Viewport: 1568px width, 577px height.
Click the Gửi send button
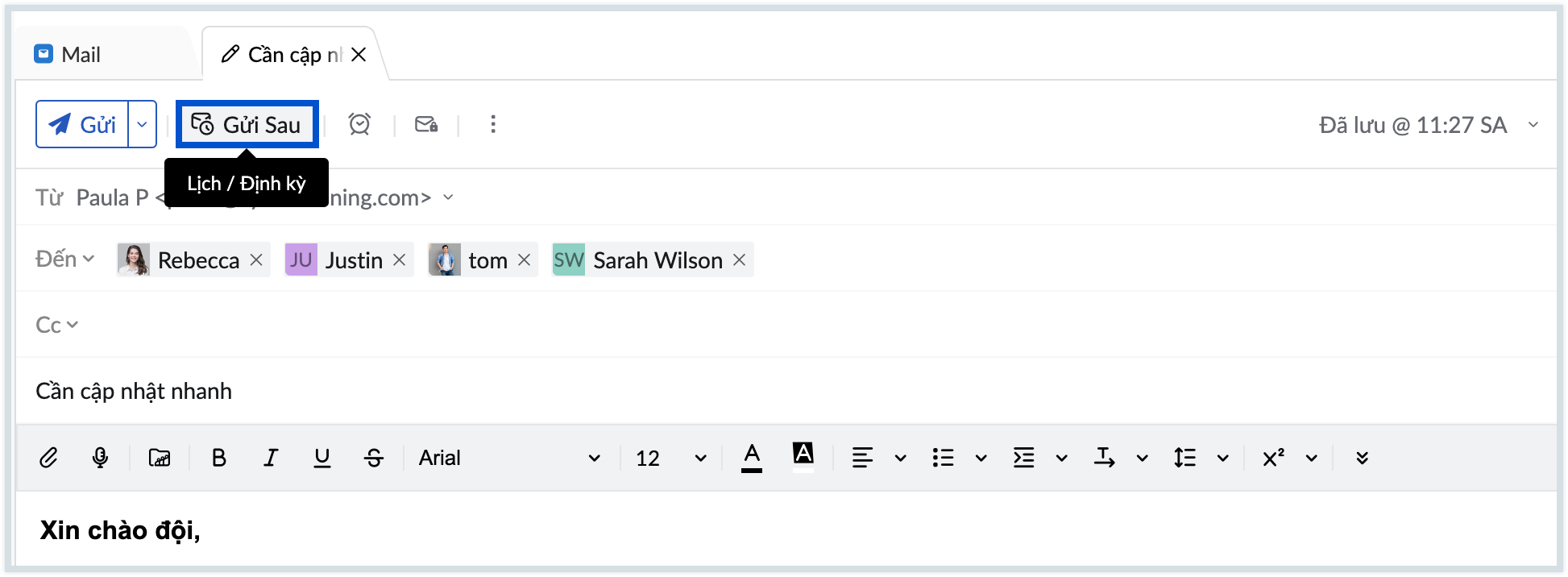(x=83, y=124)
